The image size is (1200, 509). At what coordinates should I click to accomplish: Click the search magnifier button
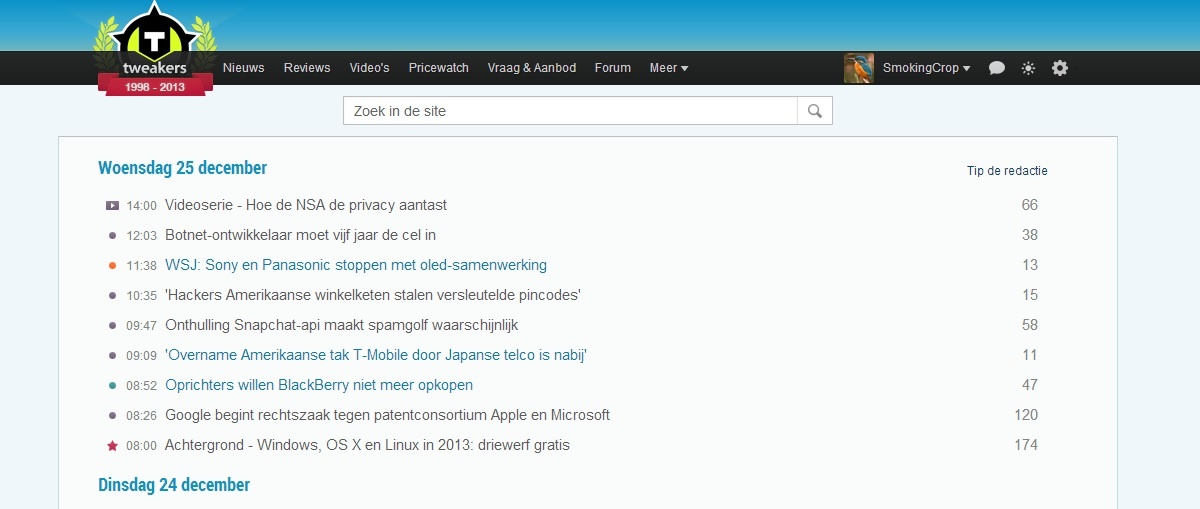tap(815, 111)
